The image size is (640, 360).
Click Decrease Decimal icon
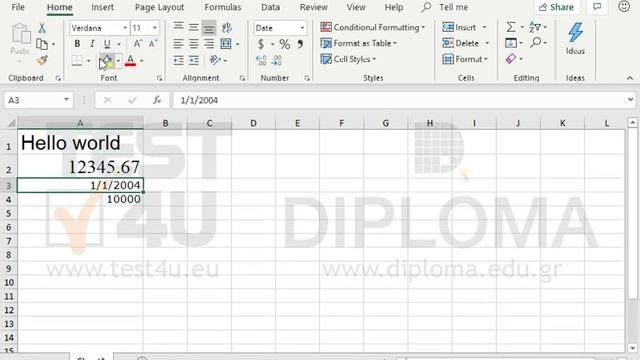point(277,61)
